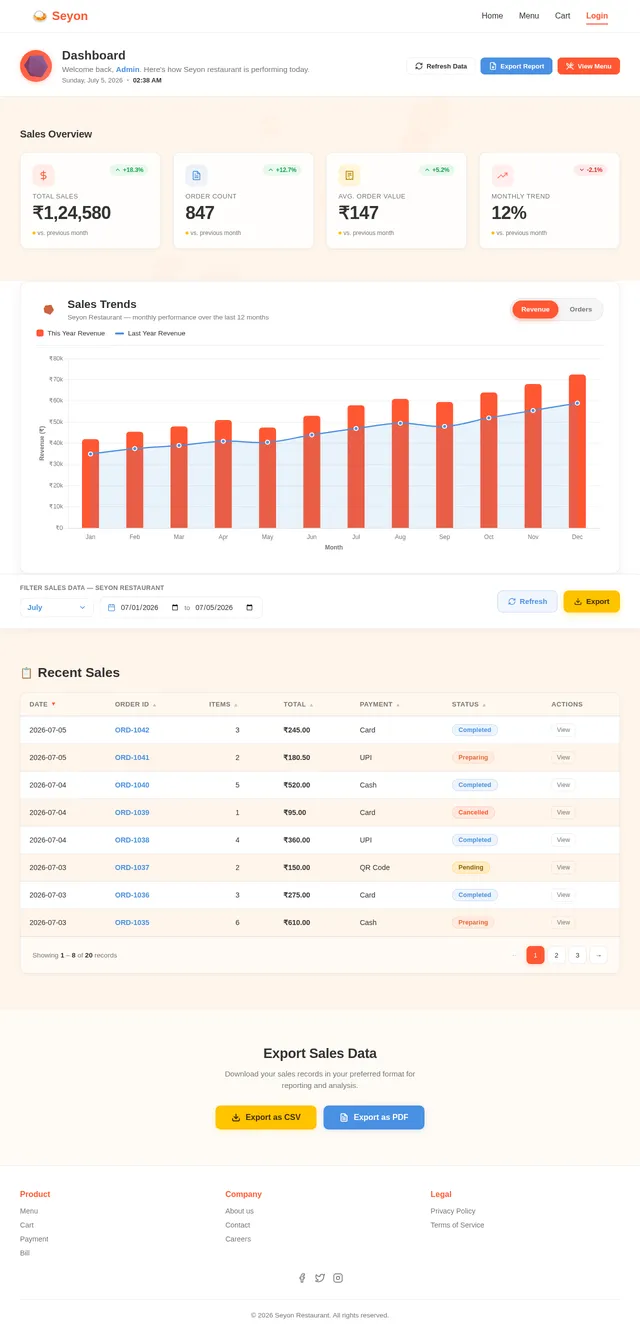Screen dimensions: 640x1331
Task: Sort table by Order ID column
Action: 135,704
